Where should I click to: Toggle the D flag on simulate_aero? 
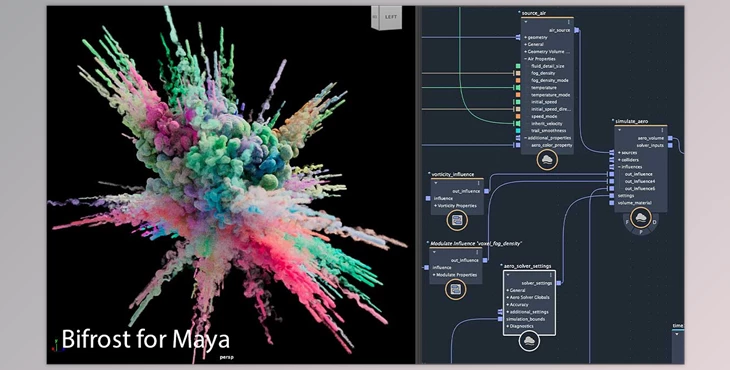[x=654, y=222]
